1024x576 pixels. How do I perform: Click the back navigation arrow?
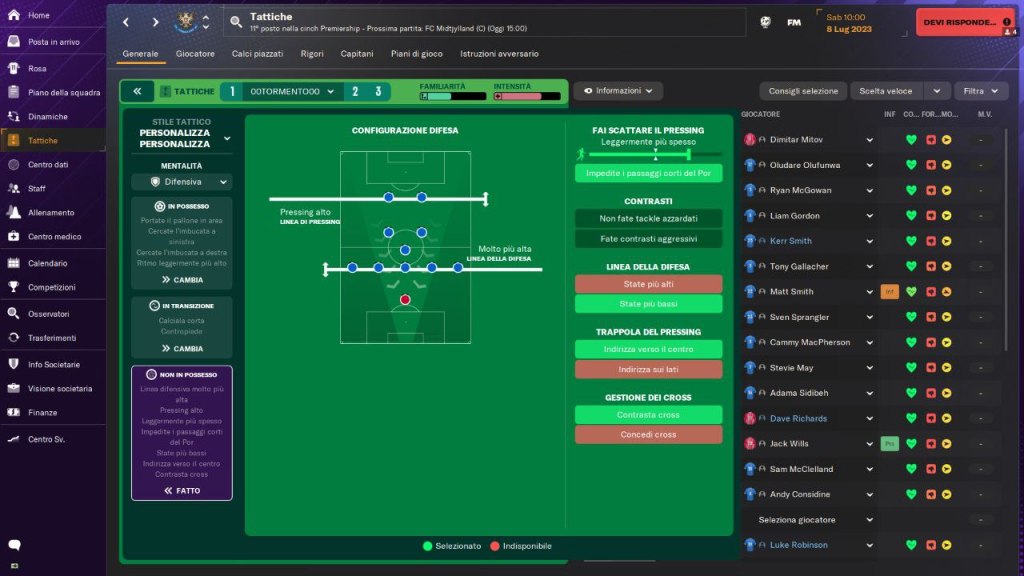pos(126,22)
